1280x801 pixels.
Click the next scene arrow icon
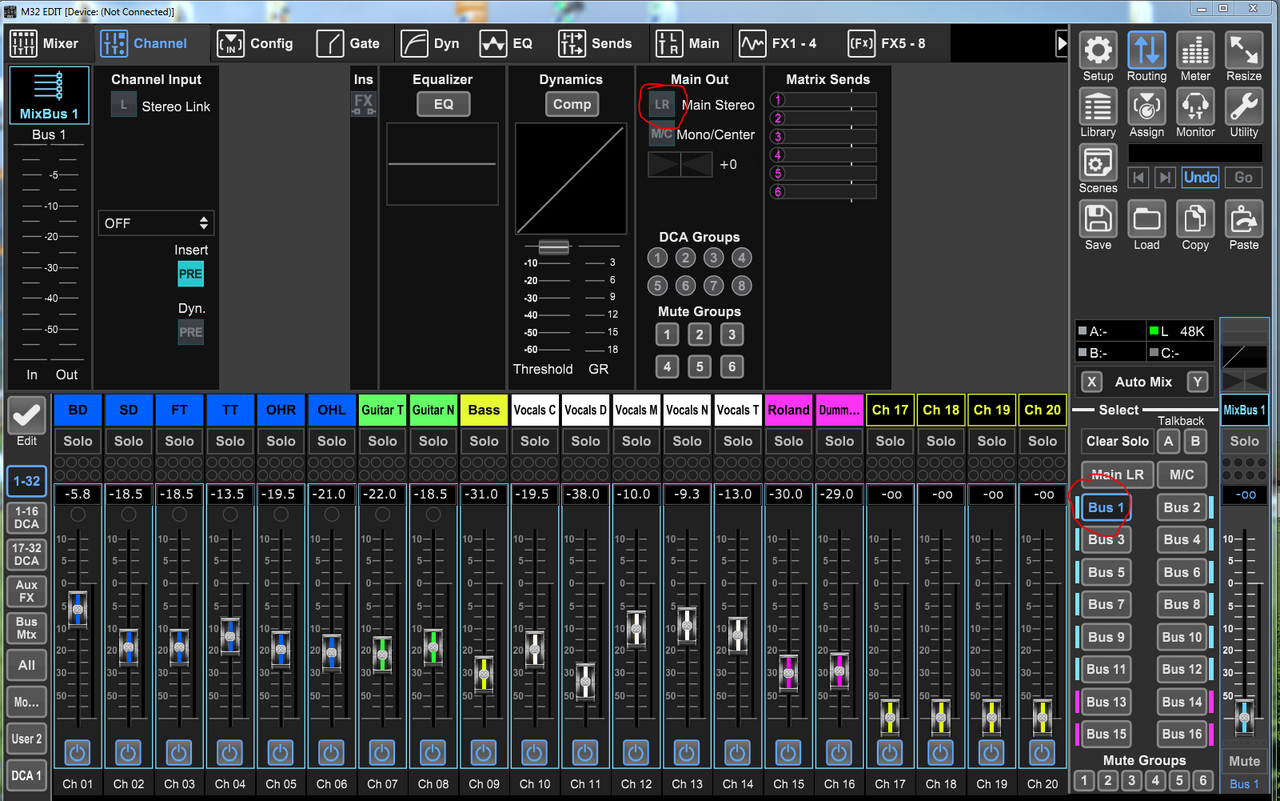(1164, 177)
